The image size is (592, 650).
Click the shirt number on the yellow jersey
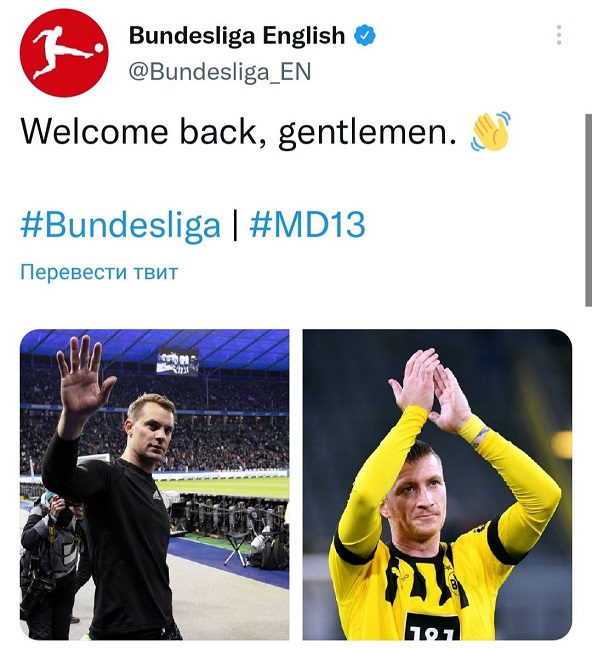pos(432,633)
